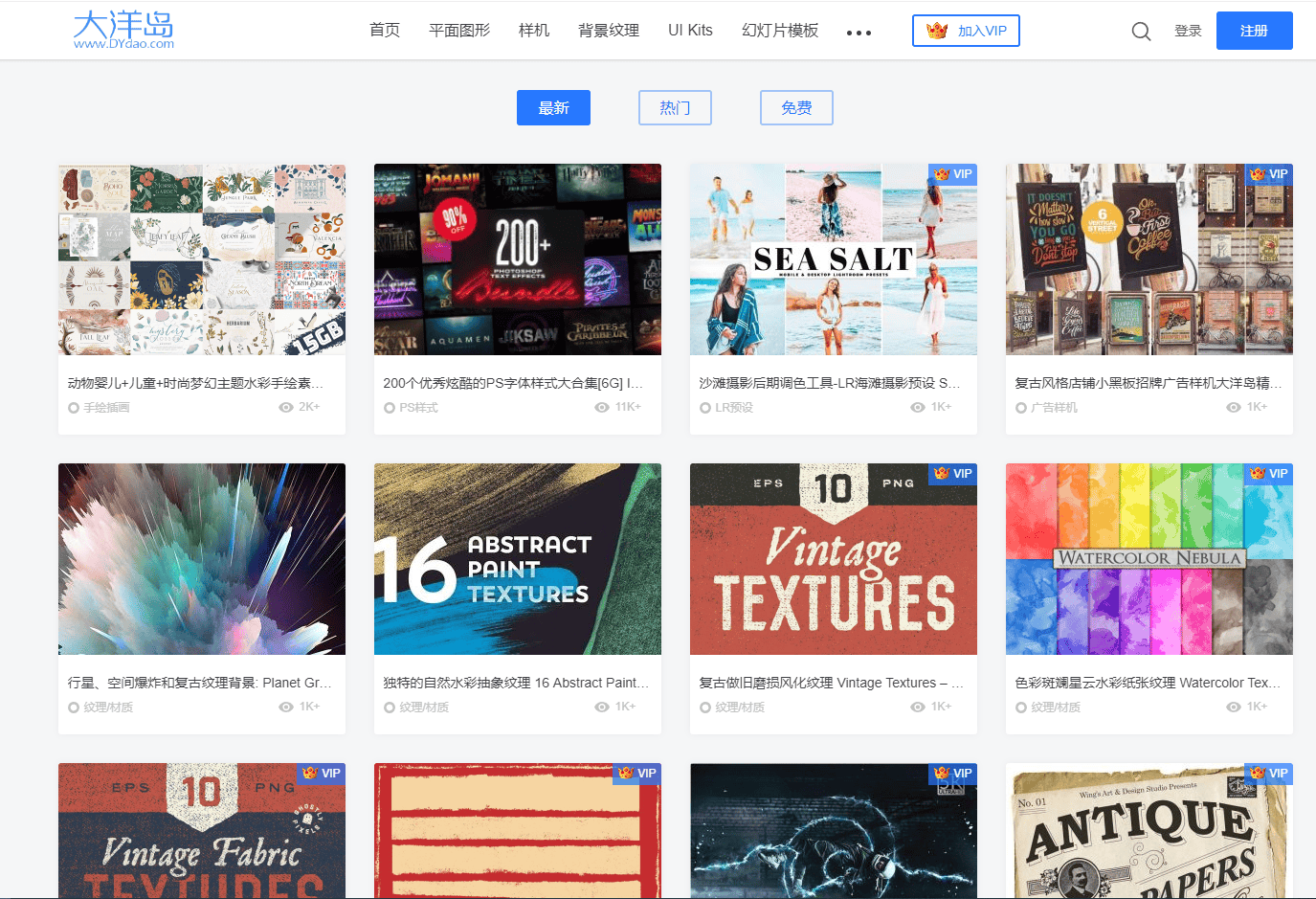Open the three-dots more menu
This screenshot has height=899, width=1316.
(859, 33)
